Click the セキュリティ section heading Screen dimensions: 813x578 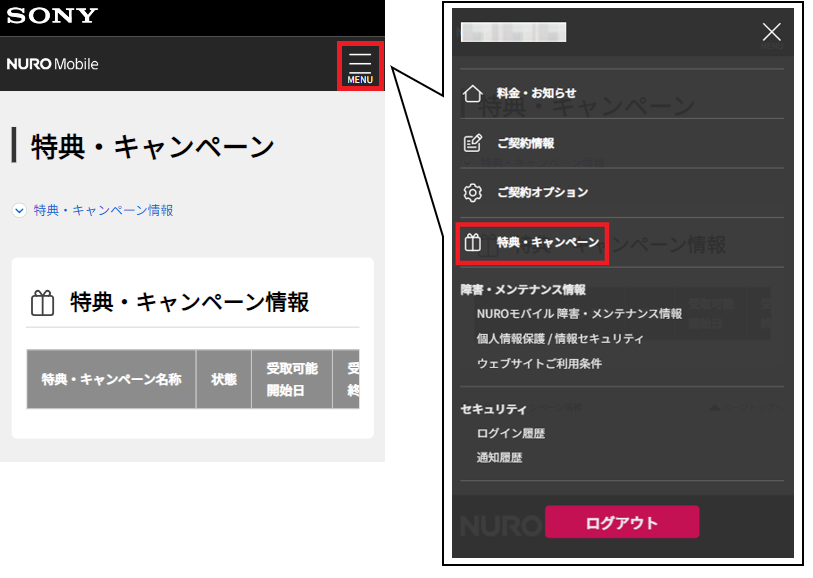494,409
